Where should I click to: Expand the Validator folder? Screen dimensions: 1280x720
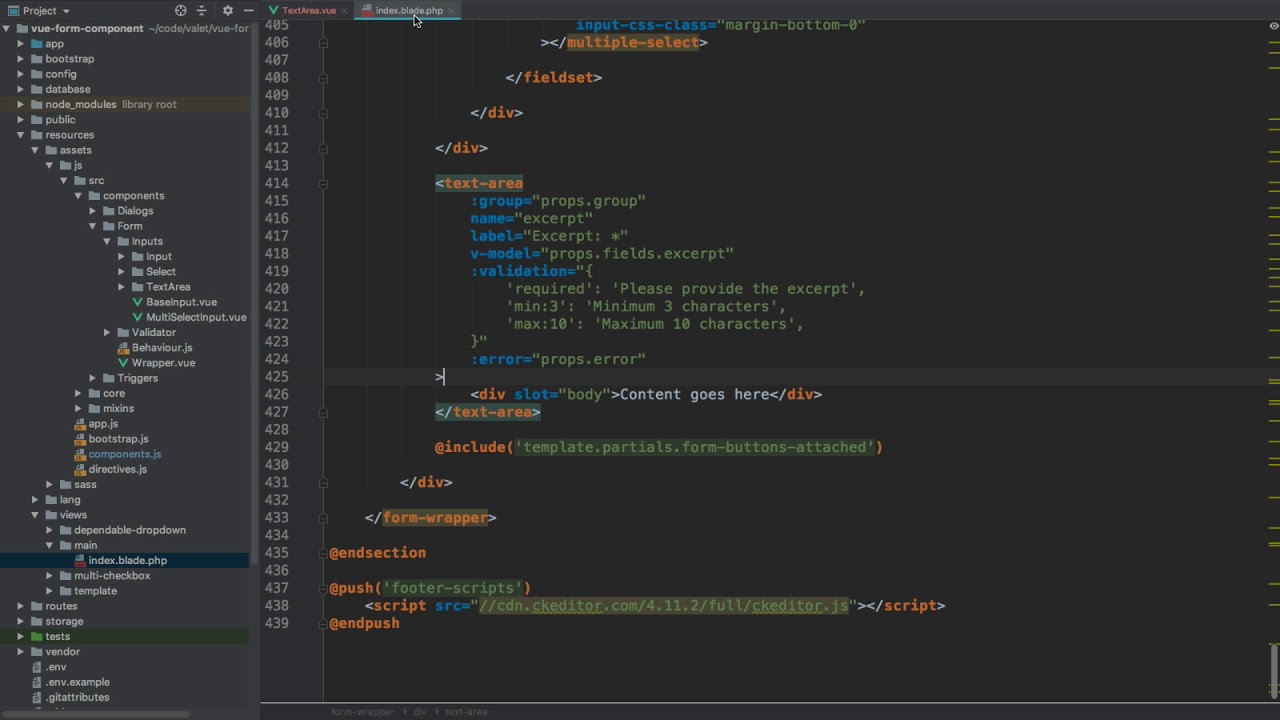click(x=107, y=333)
